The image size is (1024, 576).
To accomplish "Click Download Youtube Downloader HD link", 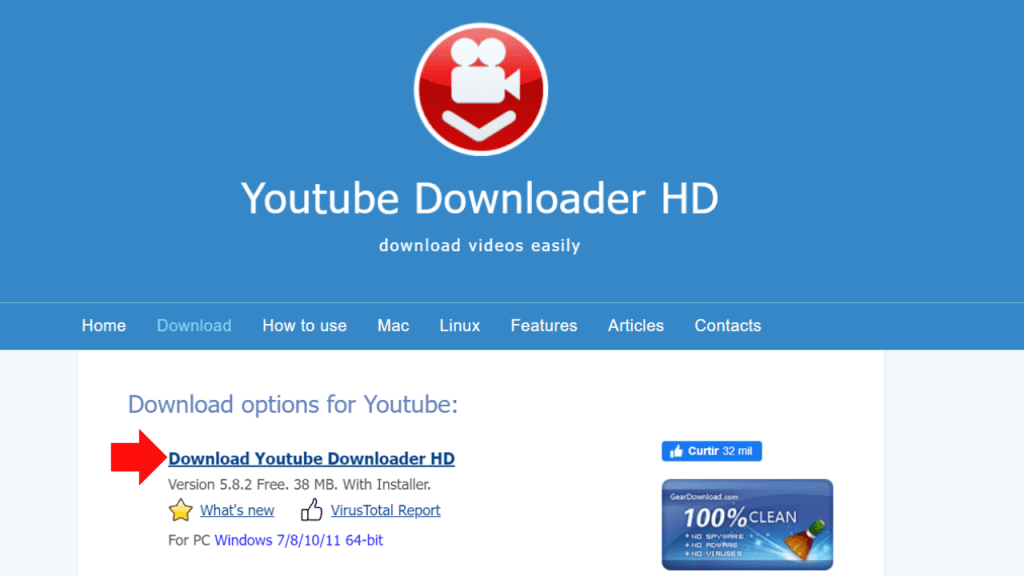I will tap(311, 458).
